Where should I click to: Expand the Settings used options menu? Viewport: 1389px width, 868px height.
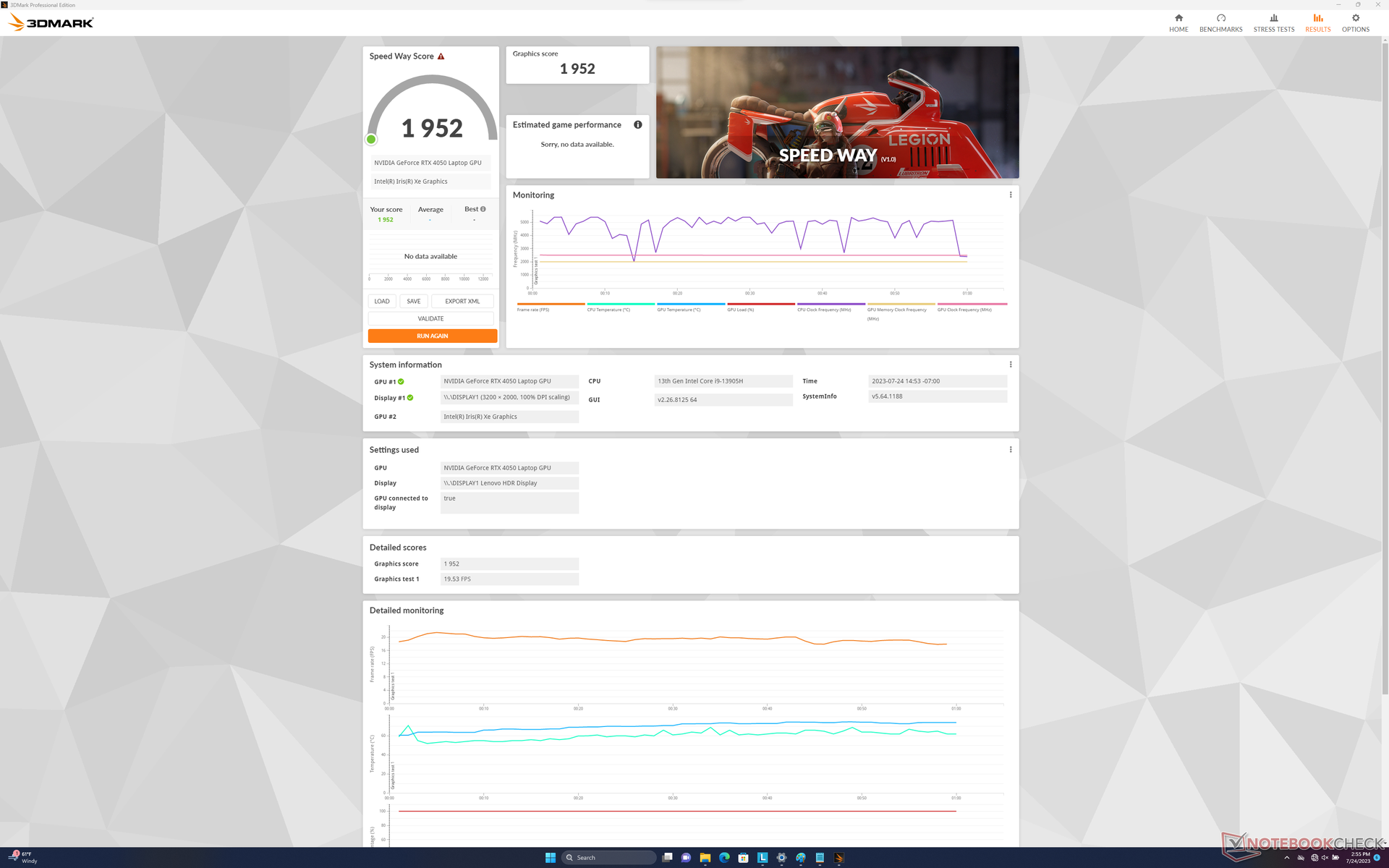click(1011, 449)
